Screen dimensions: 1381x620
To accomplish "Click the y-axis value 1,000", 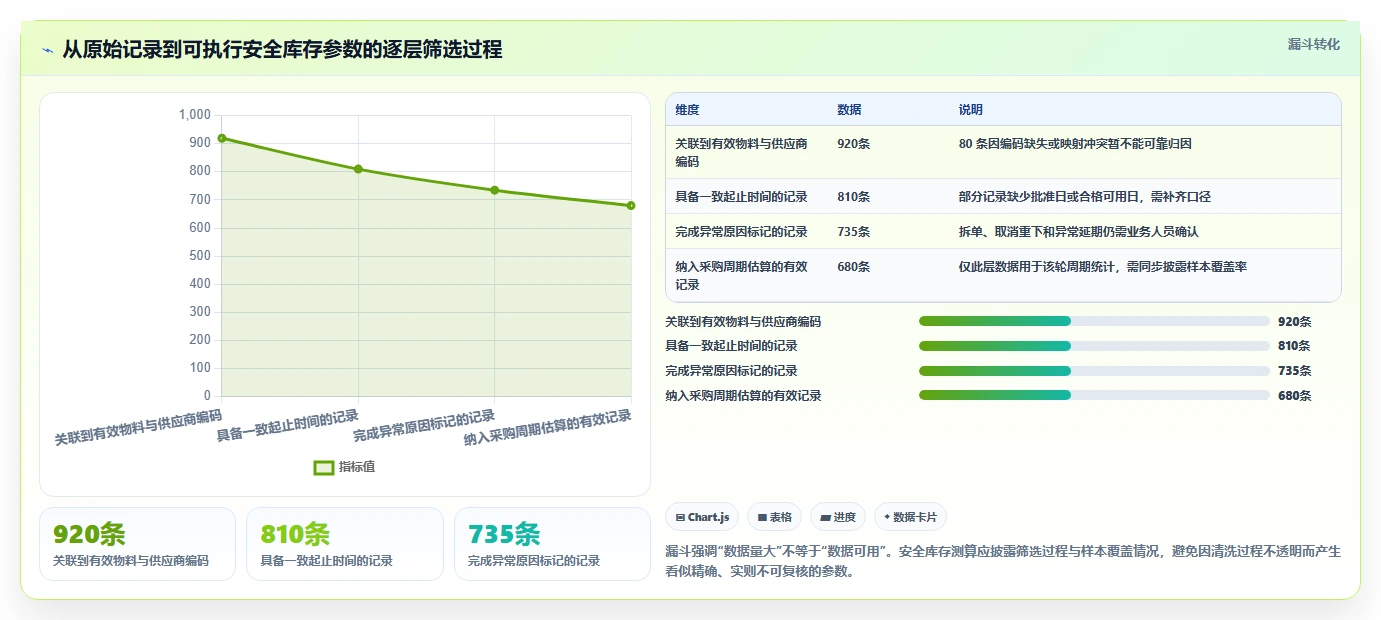I will point(195,115).
